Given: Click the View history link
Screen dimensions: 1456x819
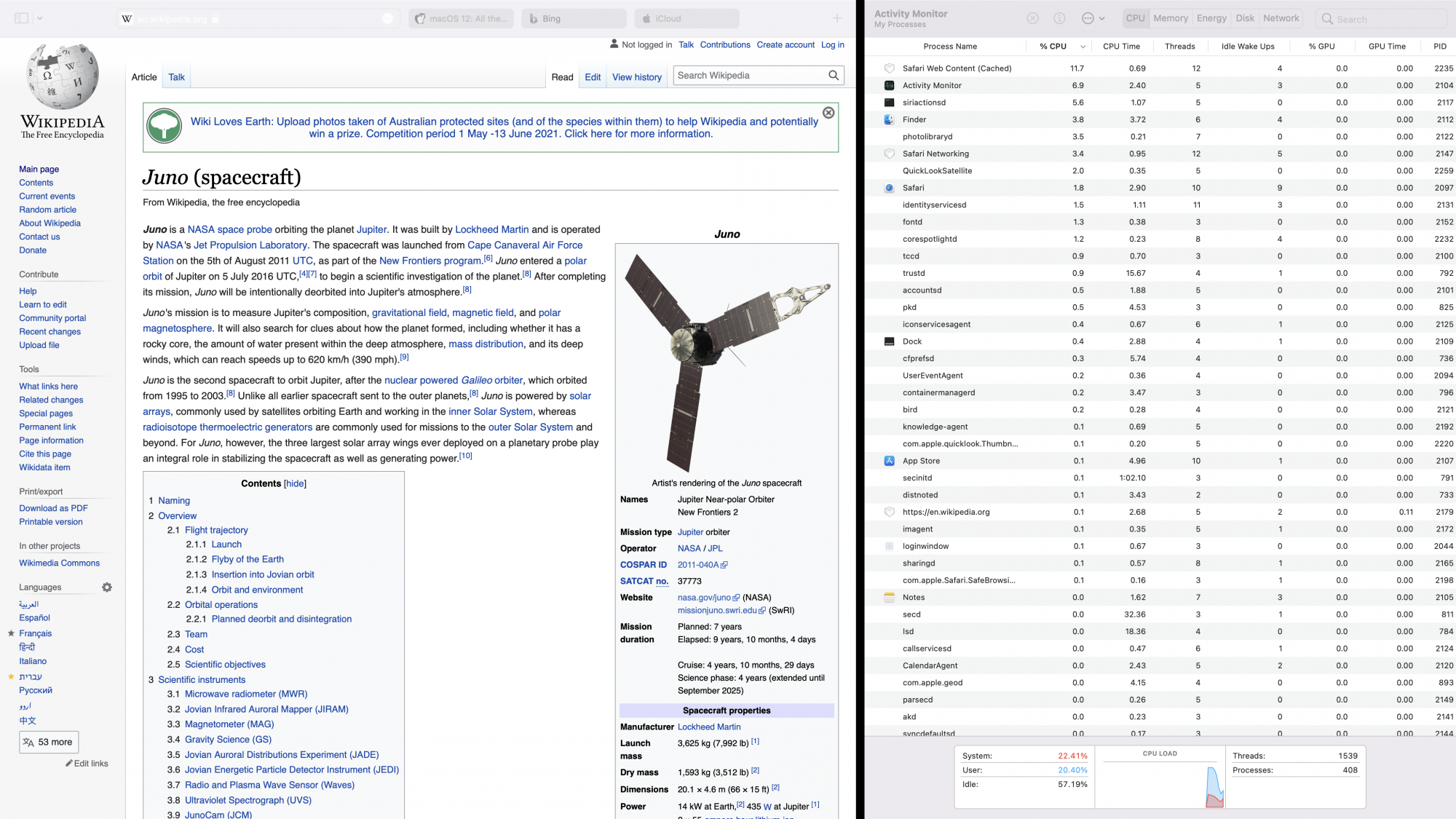Looking at the screenshot, I should pos(636,77).
